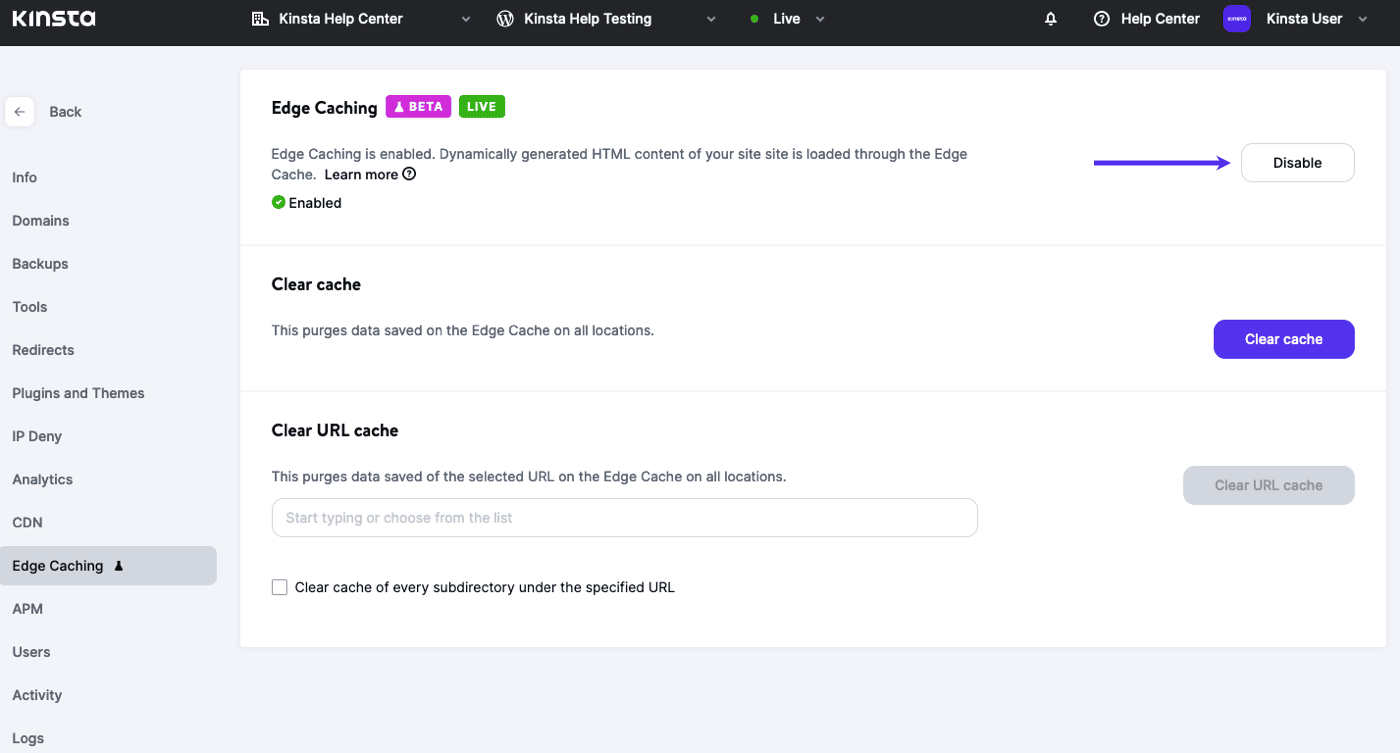Image resolution: width=1400 pixels, height=753 pixels.
Task: Go to Domains in the sidebar
Action: (x=41, y=220)
